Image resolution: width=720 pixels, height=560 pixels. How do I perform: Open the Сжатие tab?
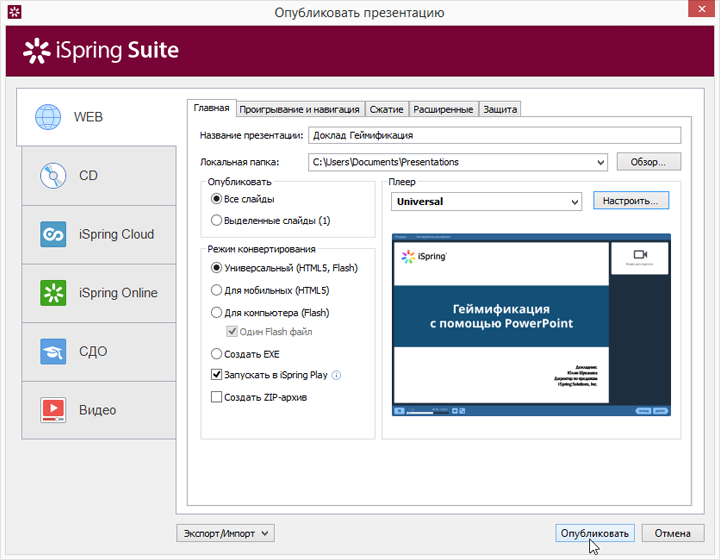coord(386,109)
